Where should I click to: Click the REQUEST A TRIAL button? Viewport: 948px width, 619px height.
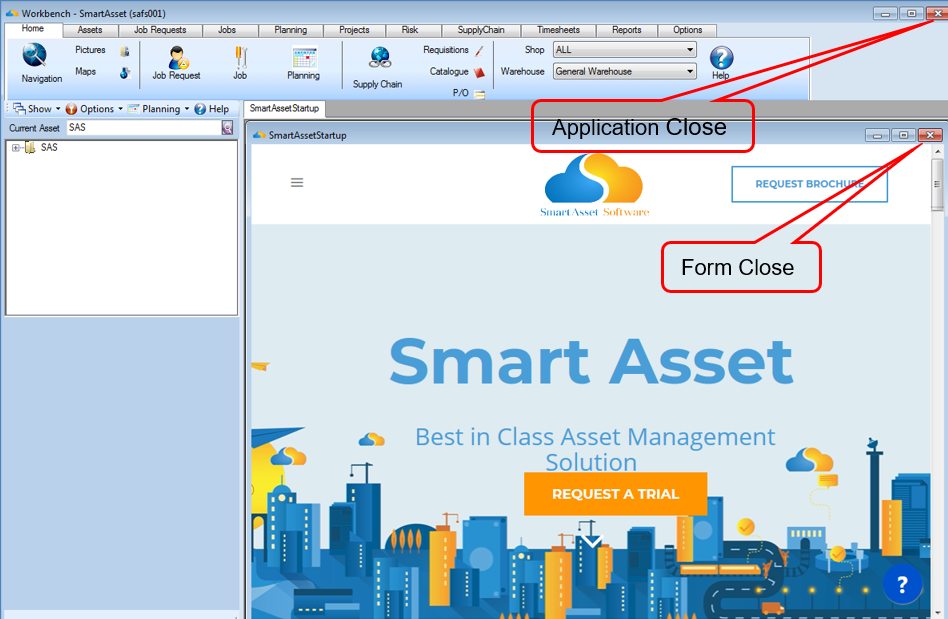[x=615, y=494]
